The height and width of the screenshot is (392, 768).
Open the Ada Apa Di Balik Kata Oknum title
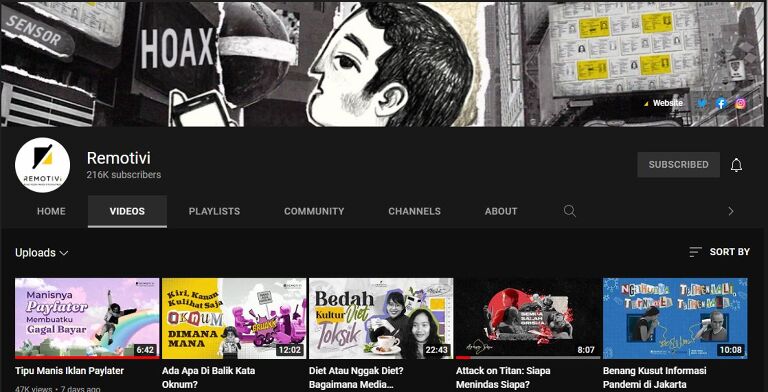[209, 377]
